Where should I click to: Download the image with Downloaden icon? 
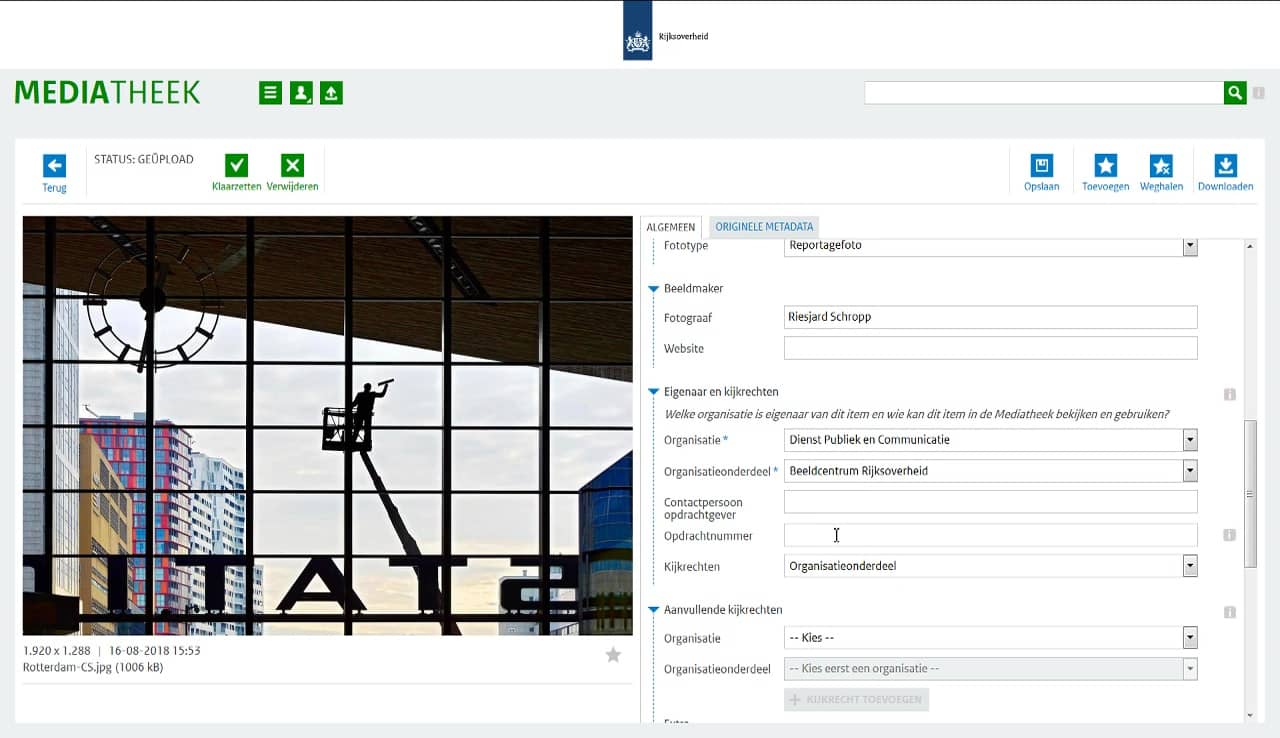[1225, 166]
